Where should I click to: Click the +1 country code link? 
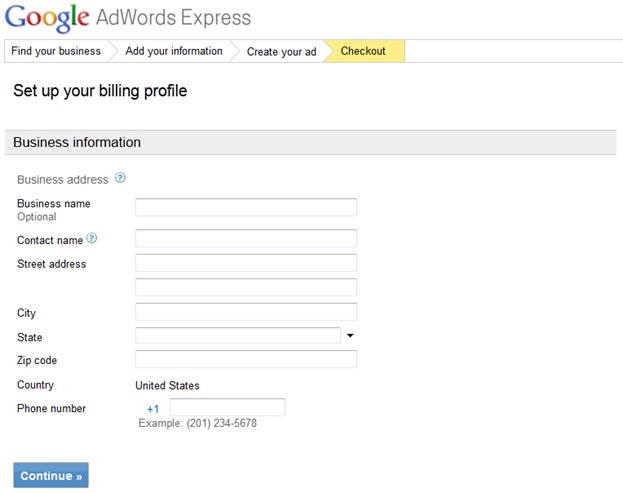[153, 409]
